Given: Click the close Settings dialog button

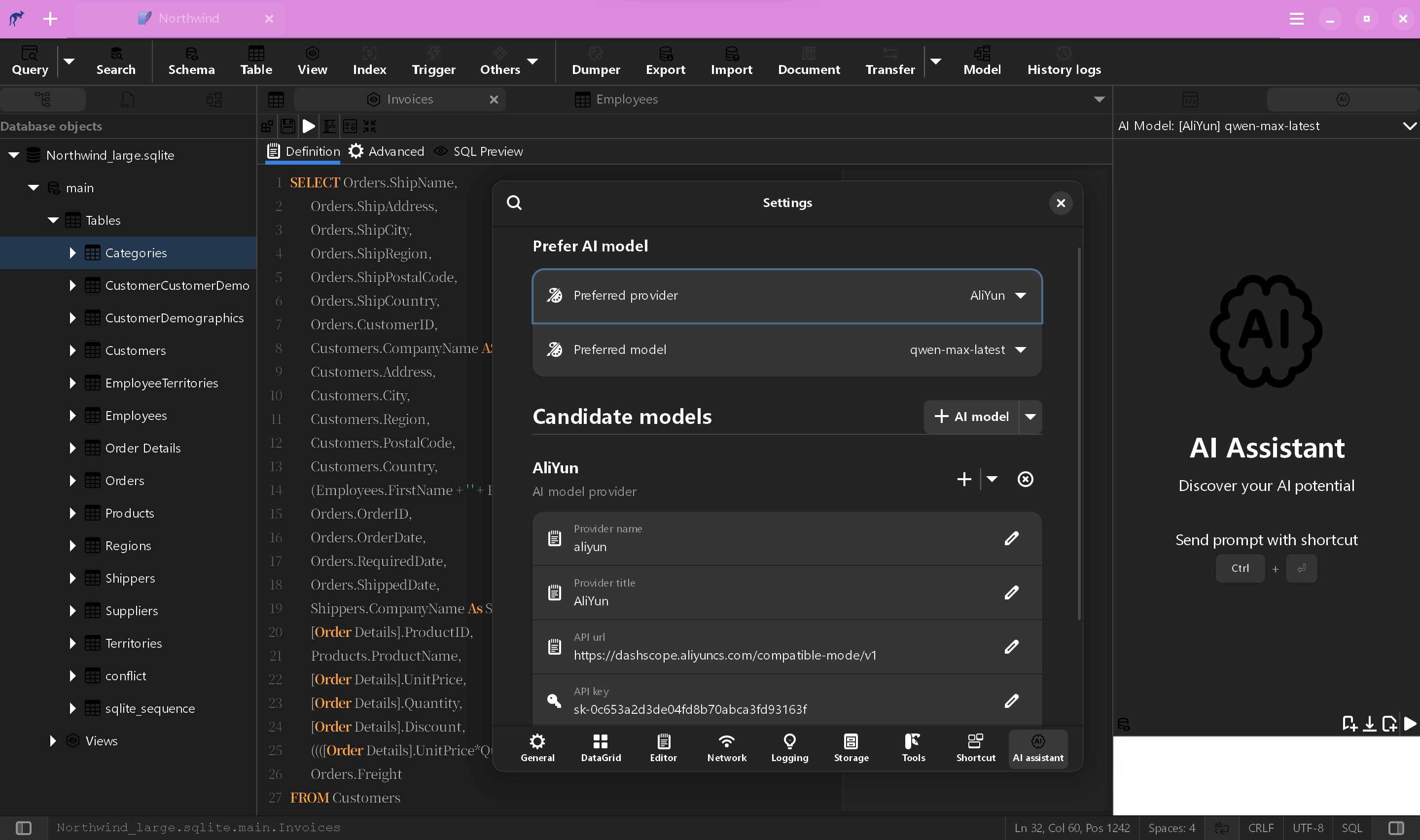Looking at the screenshot, I should pos(1060,202).
